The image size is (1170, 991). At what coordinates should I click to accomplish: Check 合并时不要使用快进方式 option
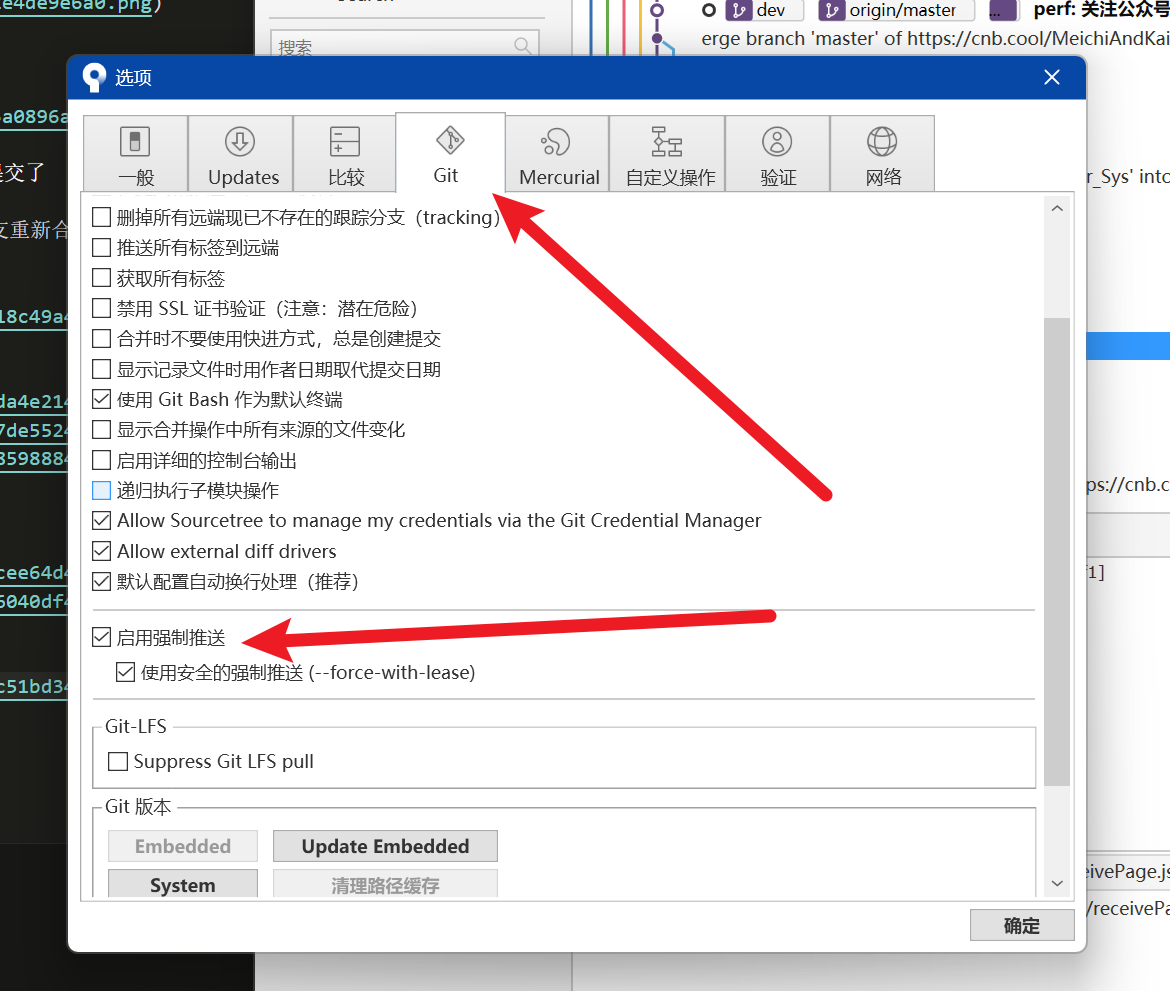[101, 339]
